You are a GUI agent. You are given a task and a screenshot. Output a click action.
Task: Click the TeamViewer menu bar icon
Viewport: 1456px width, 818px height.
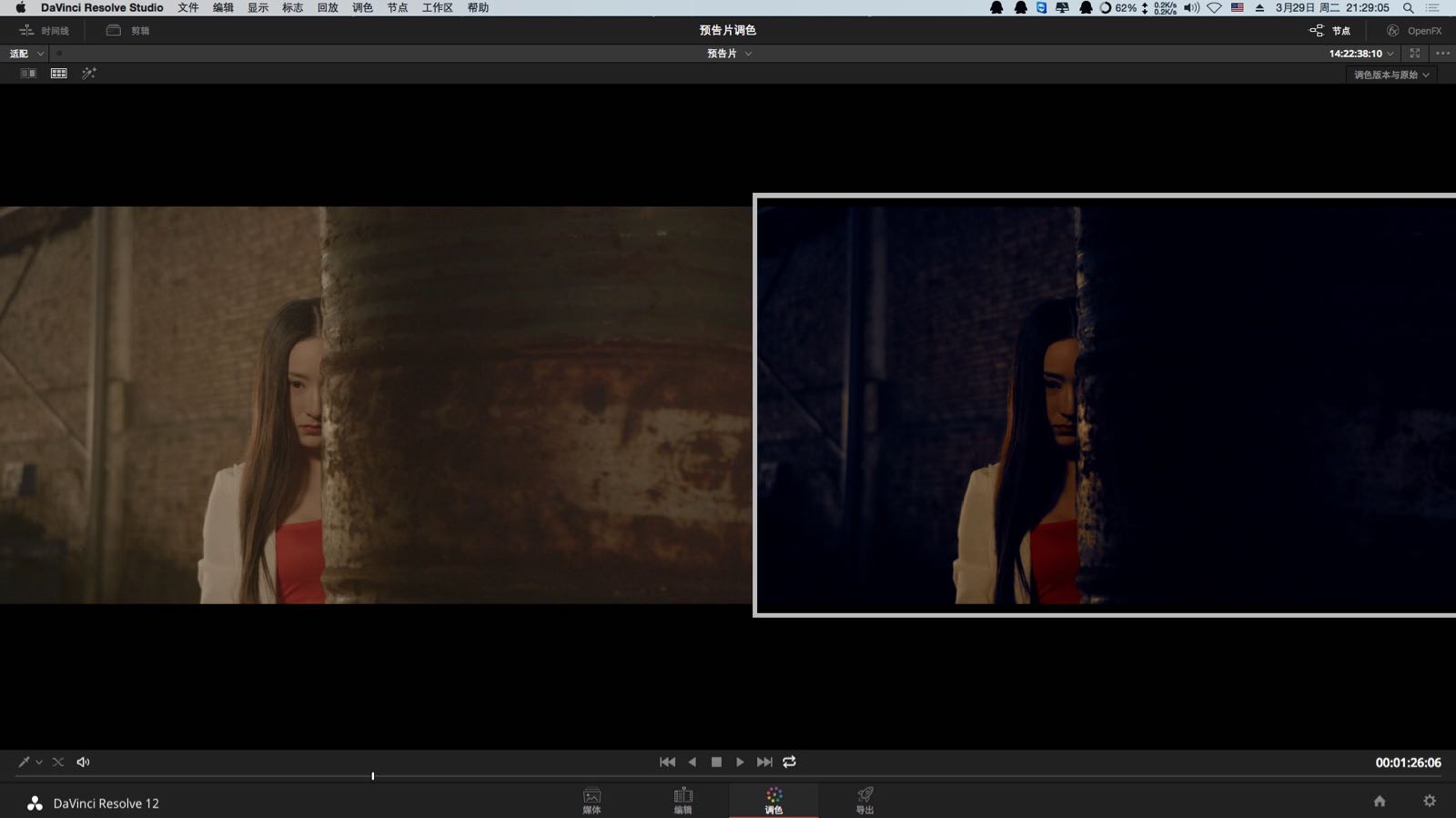pos(1041,7)
